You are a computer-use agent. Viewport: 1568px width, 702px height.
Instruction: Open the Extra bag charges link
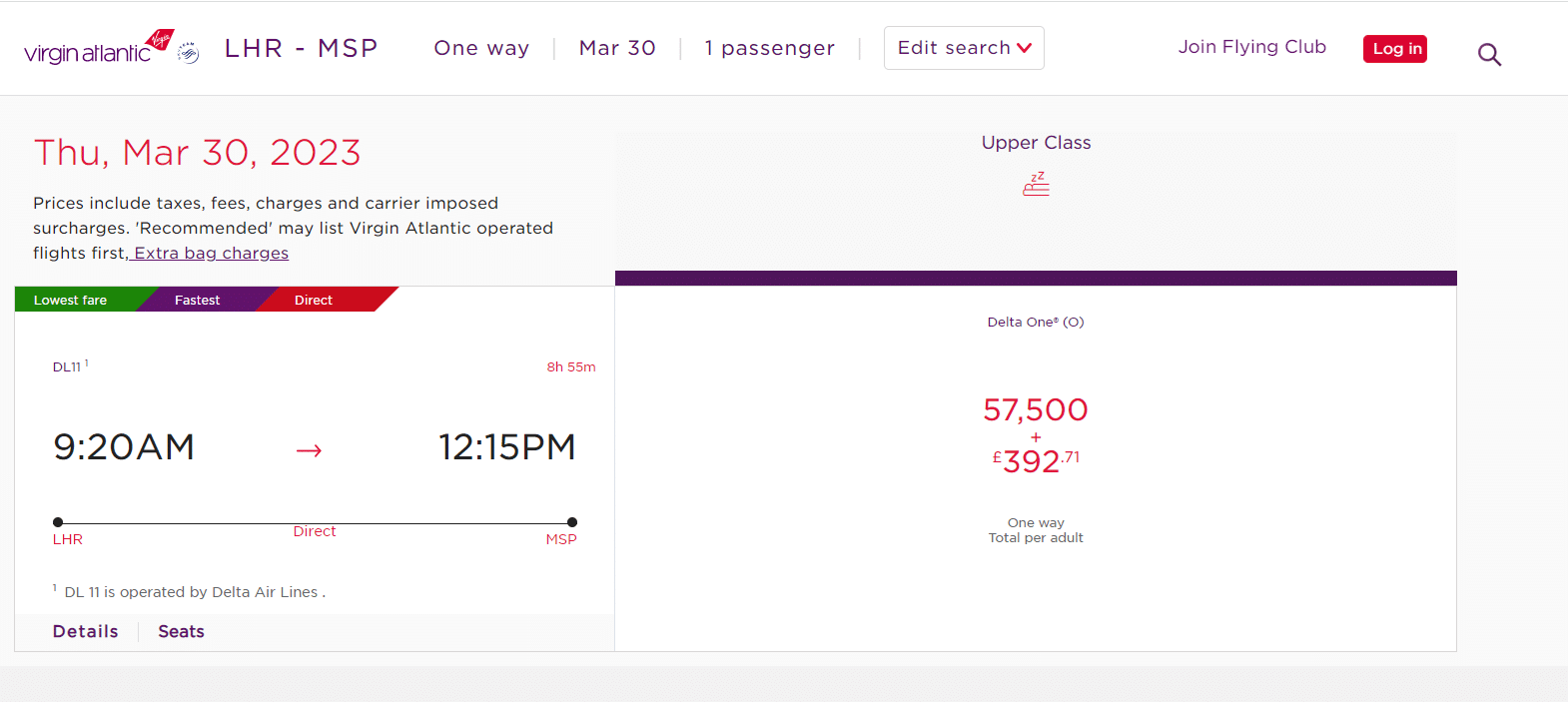pos(211,254)
